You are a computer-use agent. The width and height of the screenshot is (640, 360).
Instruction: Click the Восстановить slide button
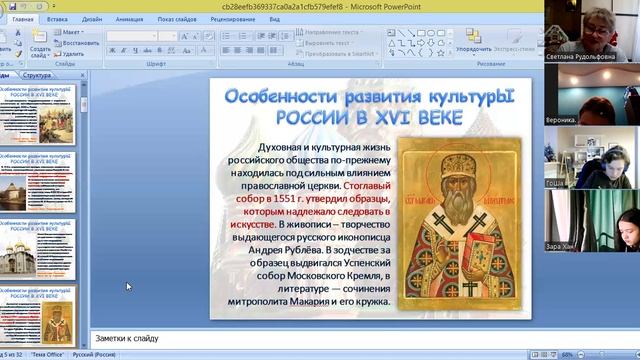(77, 43)
